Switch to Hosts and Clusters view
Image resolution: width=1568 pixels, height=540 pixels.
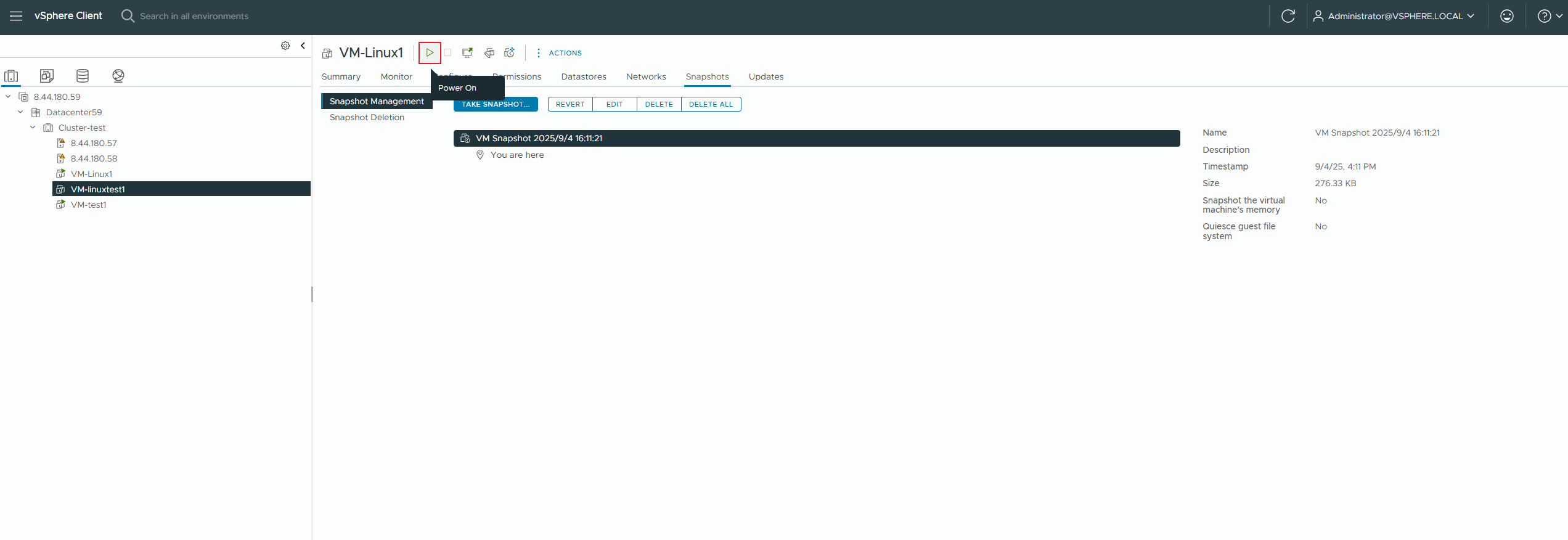(11, 76)
